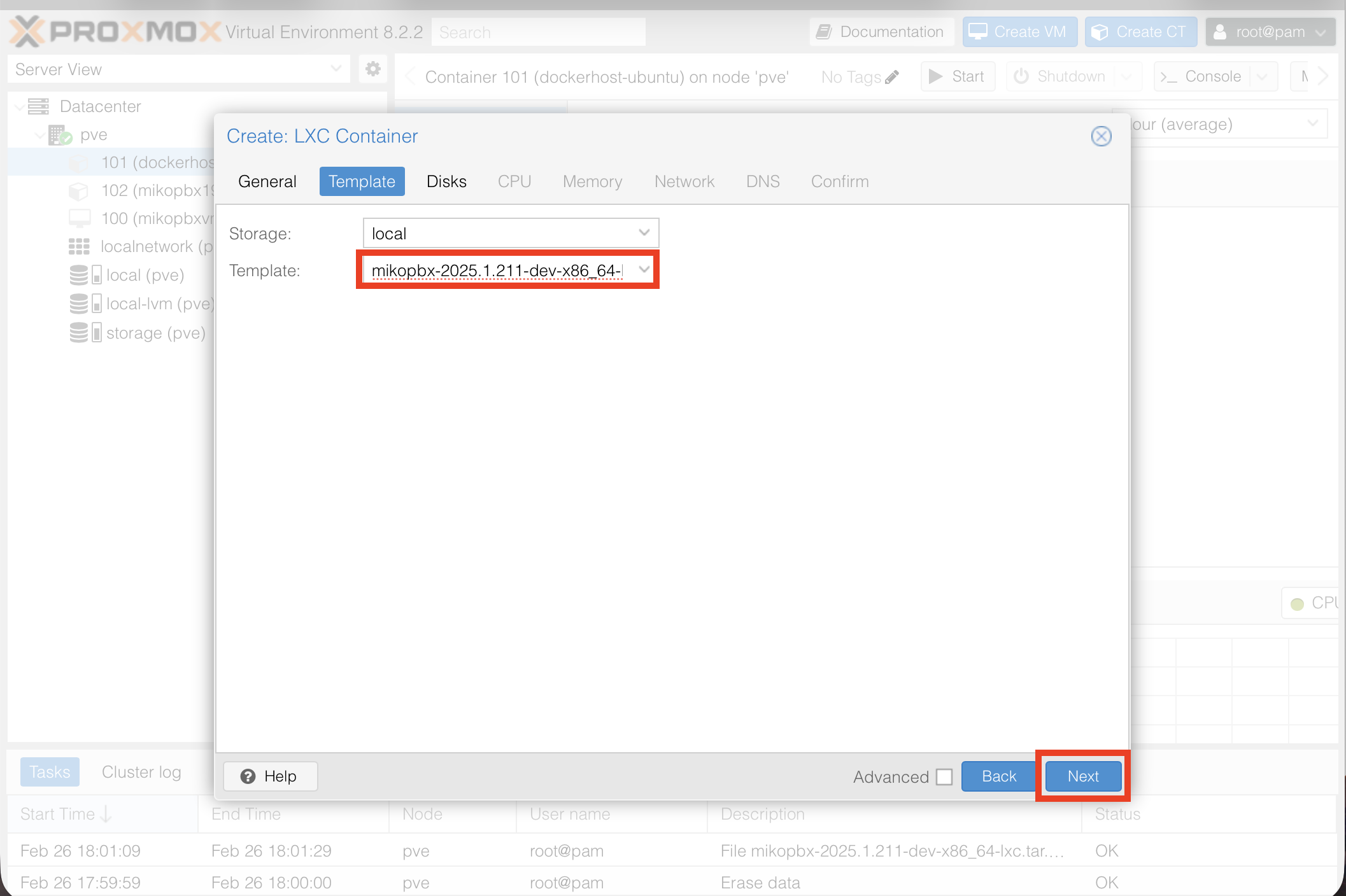Click the Datacenter server icon
Image resolution: width=1346 pixels, height=896 pixels.
[38, 106]
